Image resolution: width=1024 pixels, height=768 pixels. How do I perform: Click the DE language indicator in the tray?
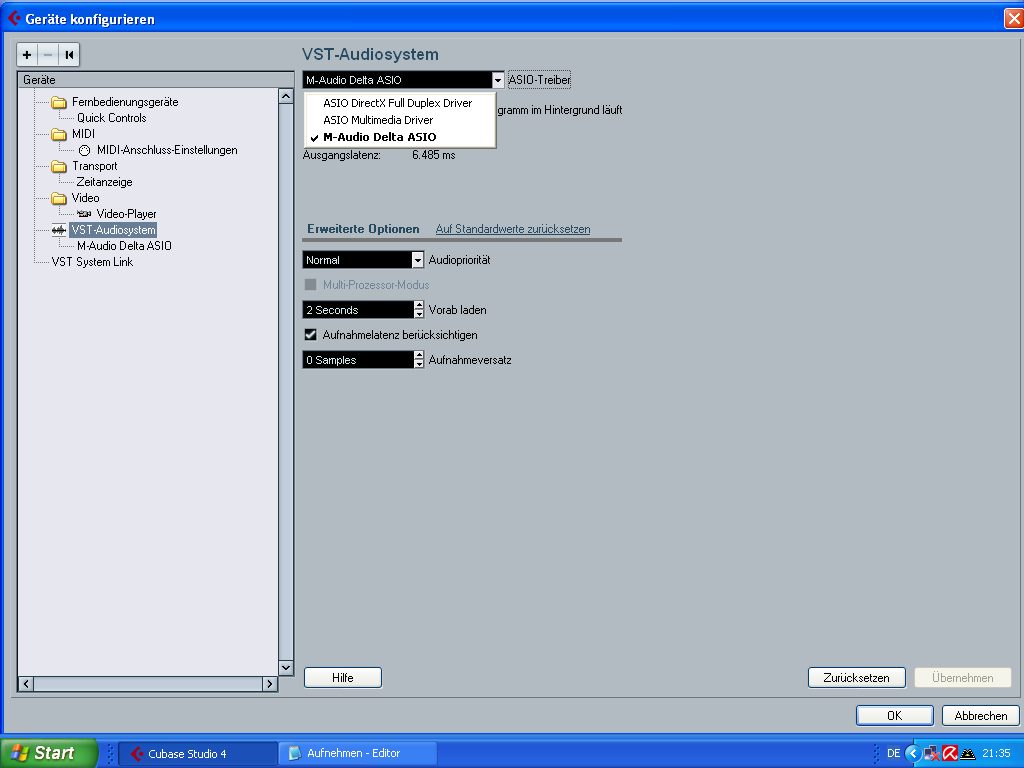pyautogui.click(x=893, y=754)
